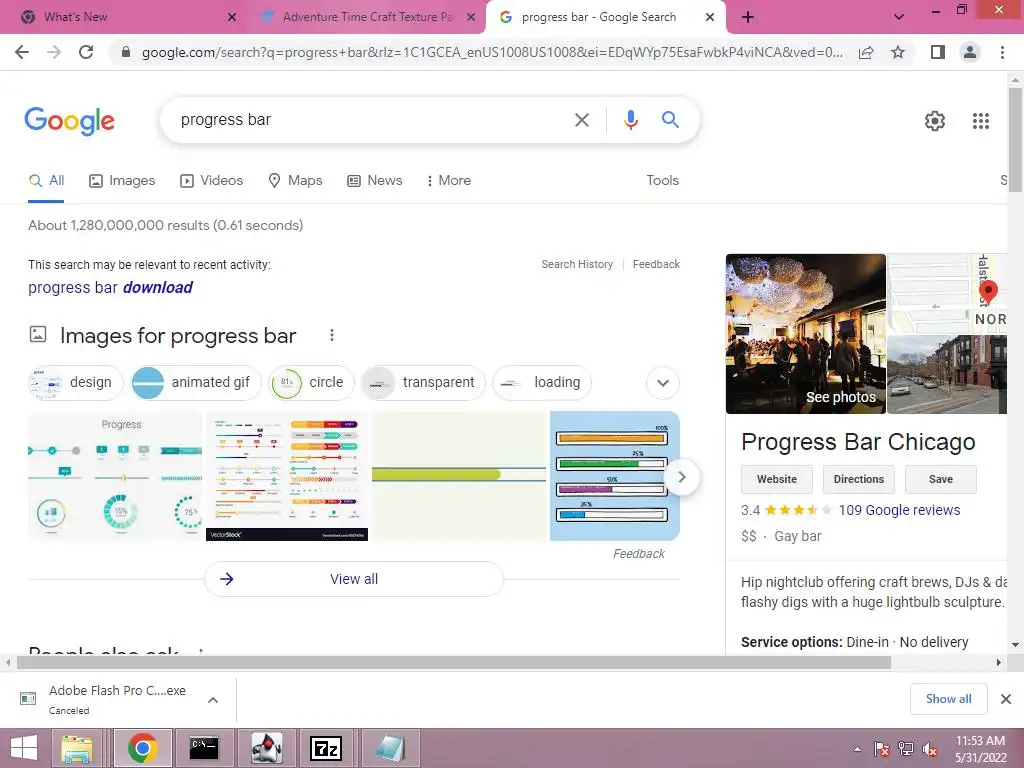Open Windows Start menu
The width and height of the screenshot is (1024, 768).
(x=24, y=748)
